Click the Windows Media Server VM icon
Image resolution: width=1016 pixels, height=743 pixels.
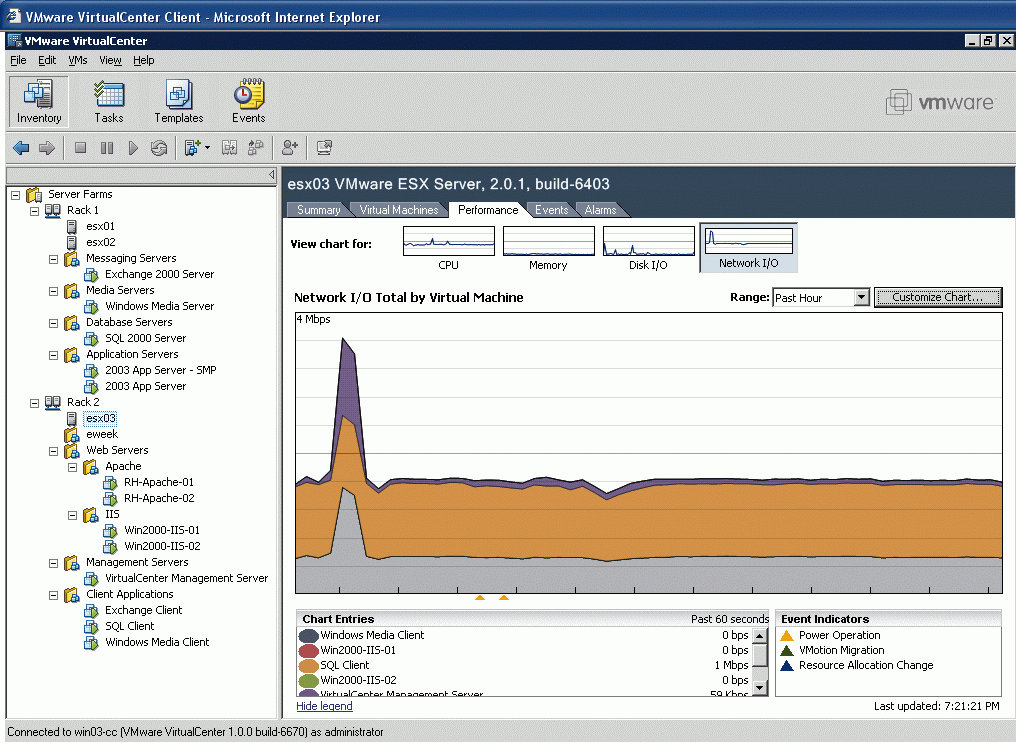(91, 306)
